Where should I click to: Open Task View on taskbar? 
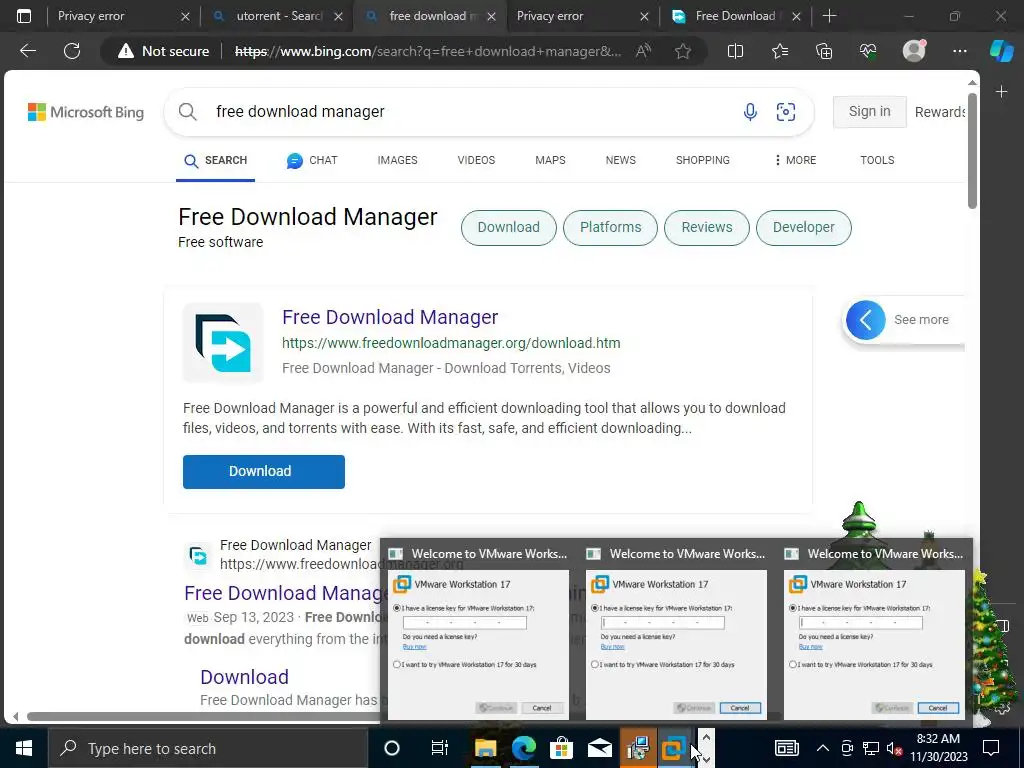(x=440, y=748)
